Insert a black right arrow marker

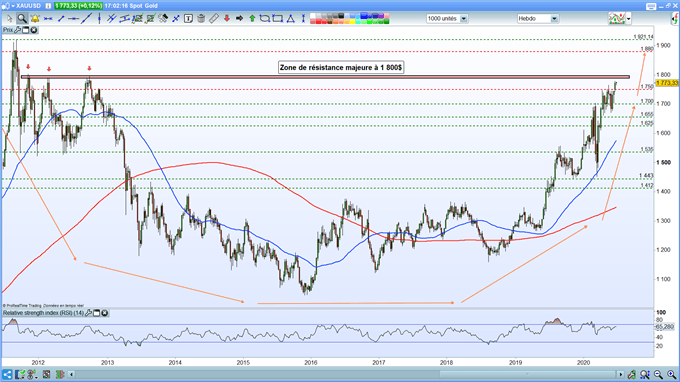pyautogui.click(x=239, y=19)
